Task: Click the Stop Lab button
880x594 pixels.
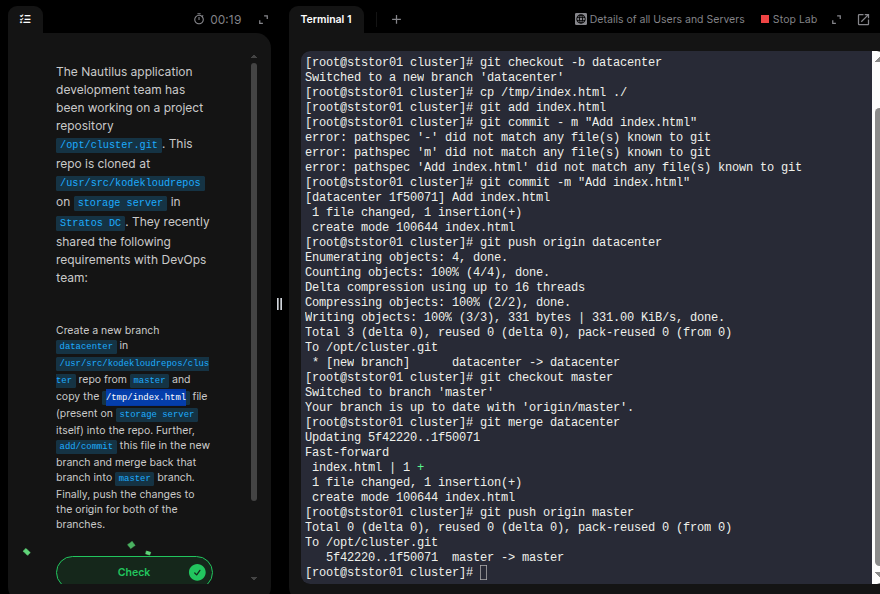Action: coord(789,19)
